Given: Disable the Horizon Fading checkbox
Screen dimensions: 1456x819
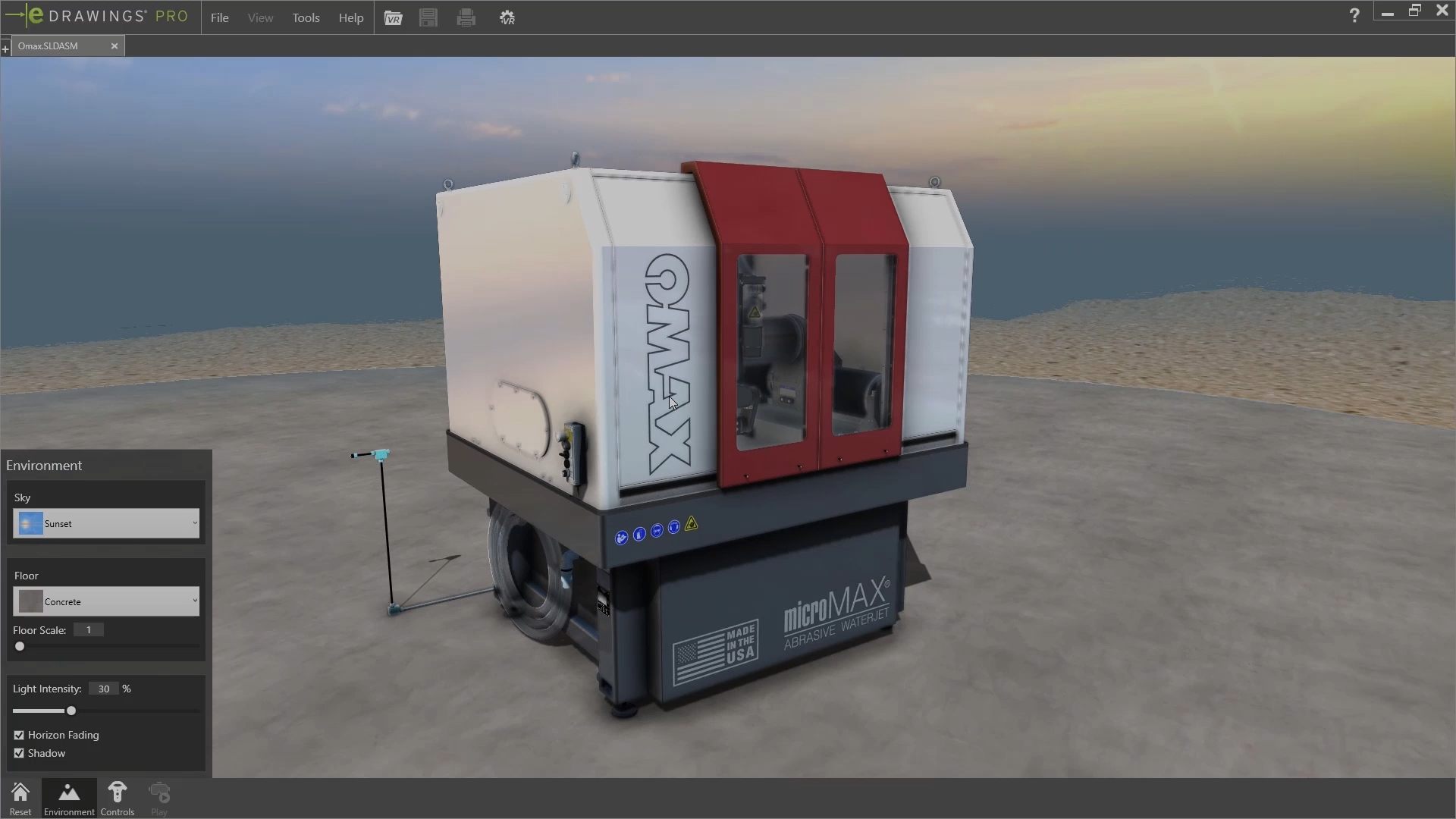Looking at the screenshot, I should [19, 735].
